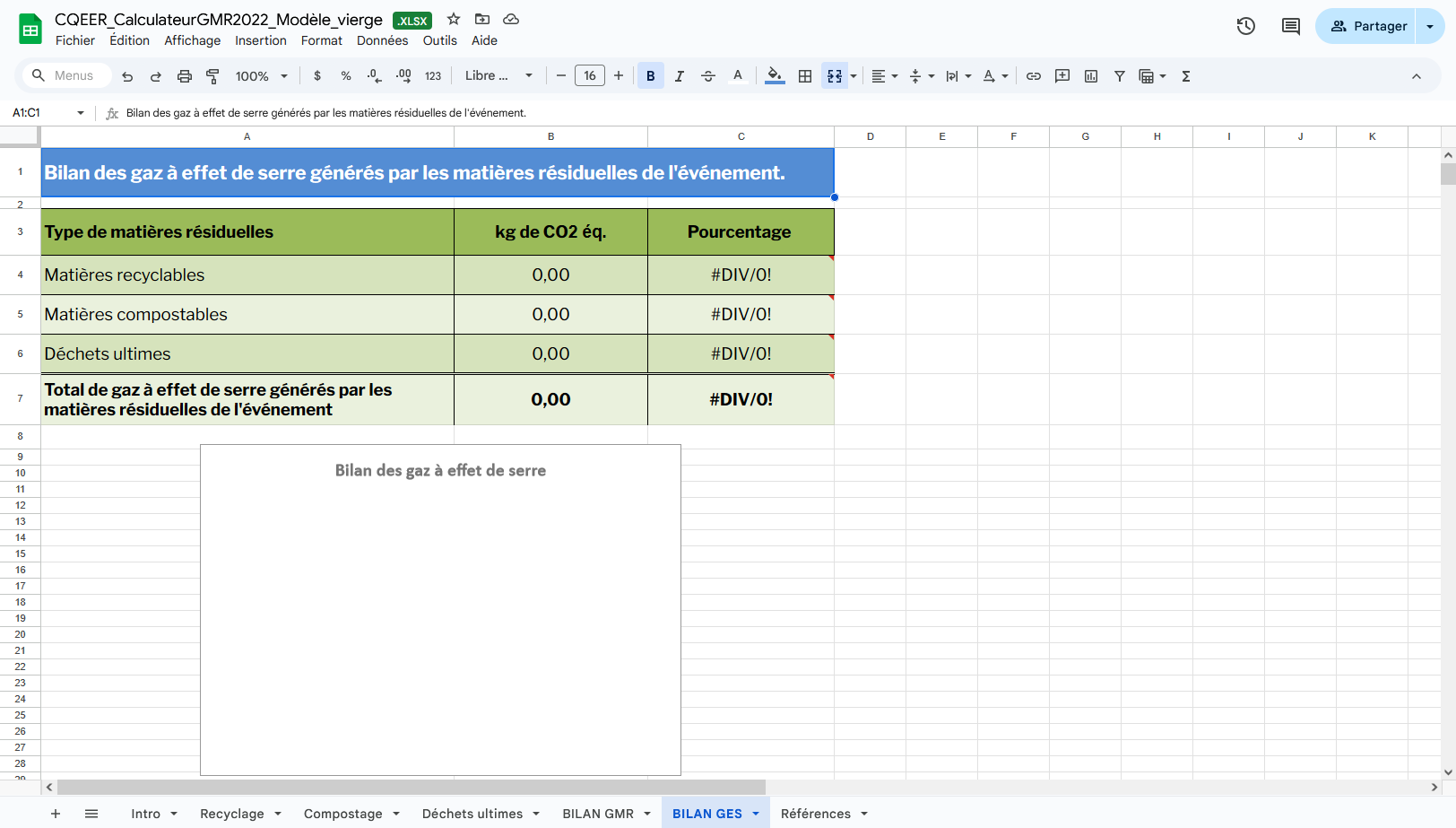Open the borders tool

click(805, 76)
